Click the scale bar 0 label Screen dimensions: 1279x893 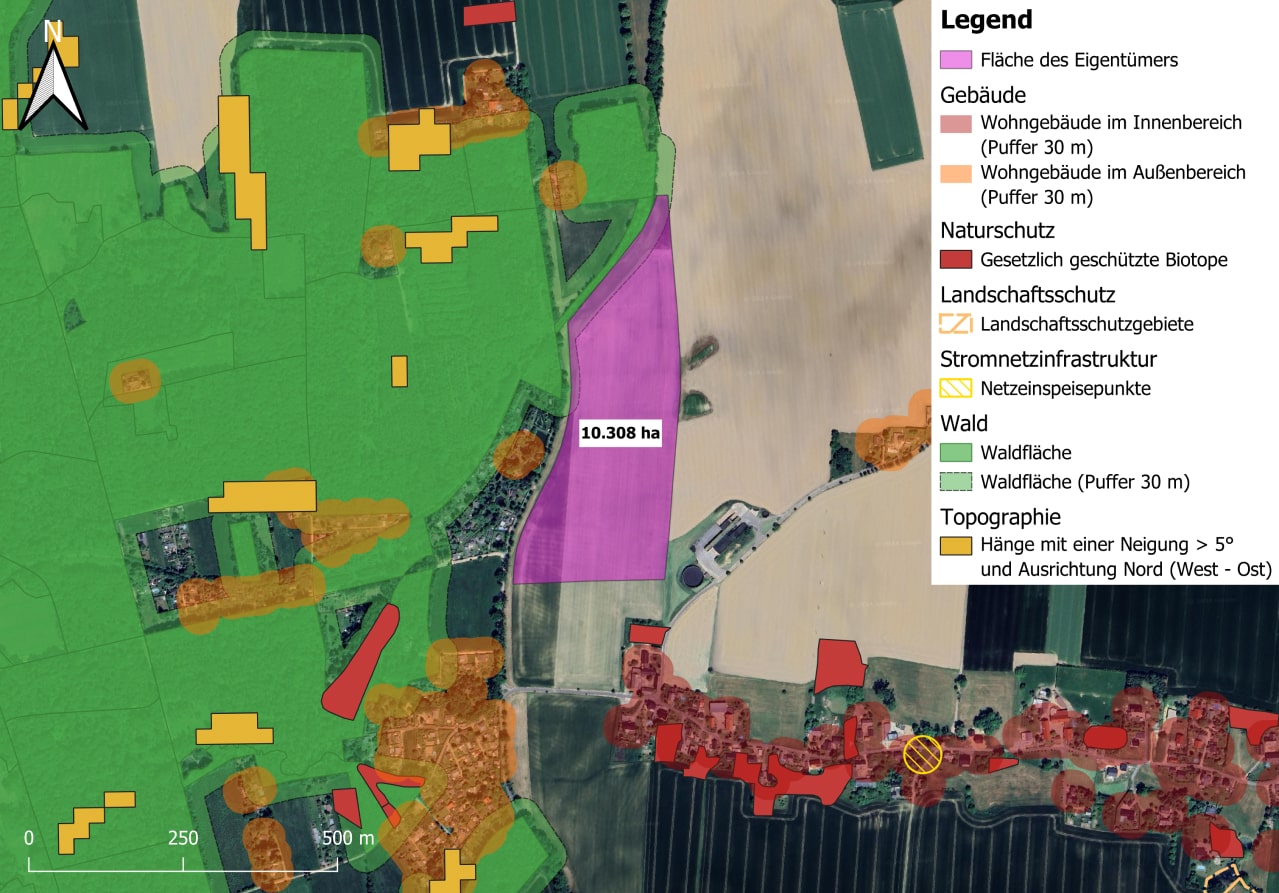pos(29,837)
